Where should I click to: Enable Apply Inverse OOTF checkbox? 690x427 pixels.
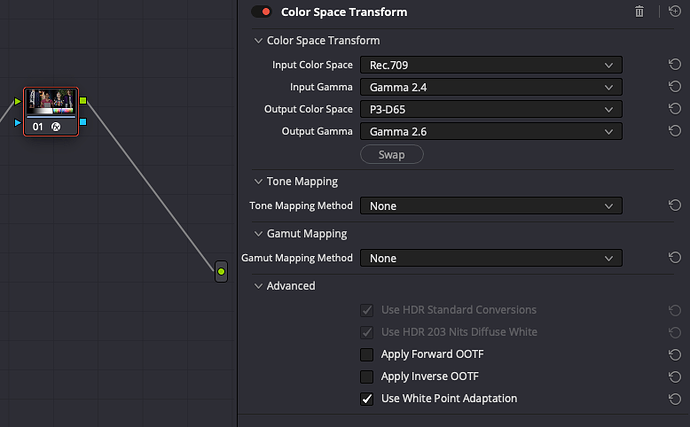click(x=367, y=377)
